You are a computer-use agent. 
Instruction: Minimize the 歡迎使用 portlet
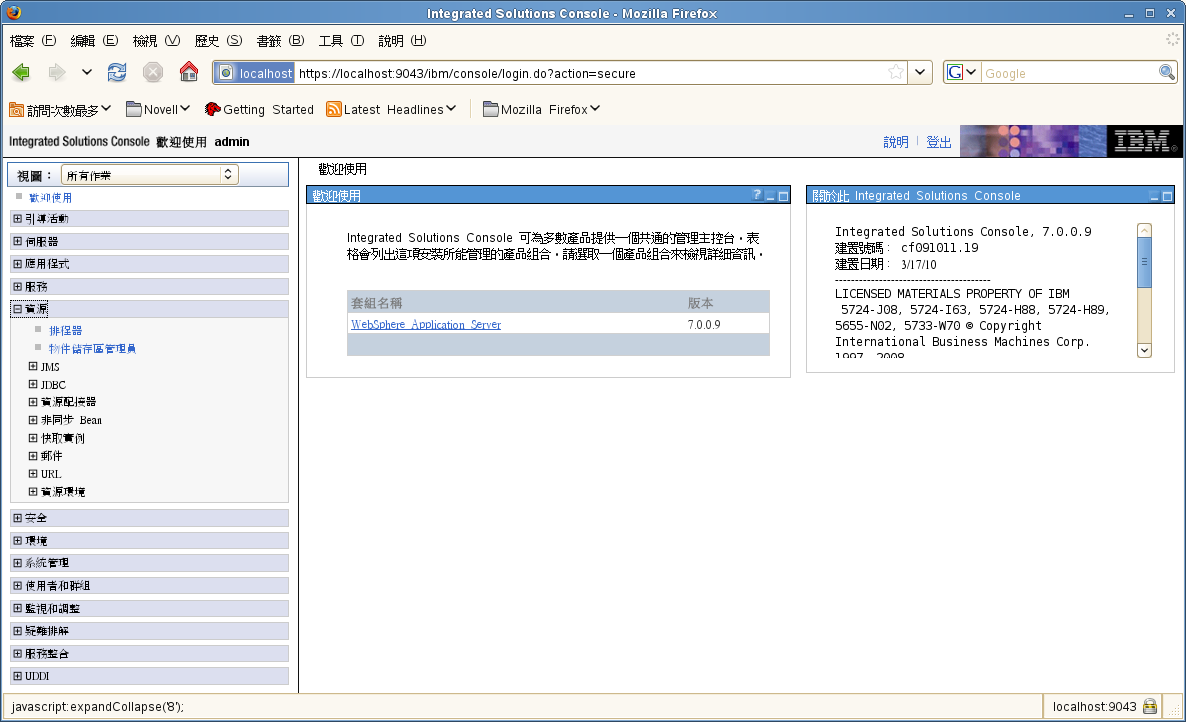770,196
